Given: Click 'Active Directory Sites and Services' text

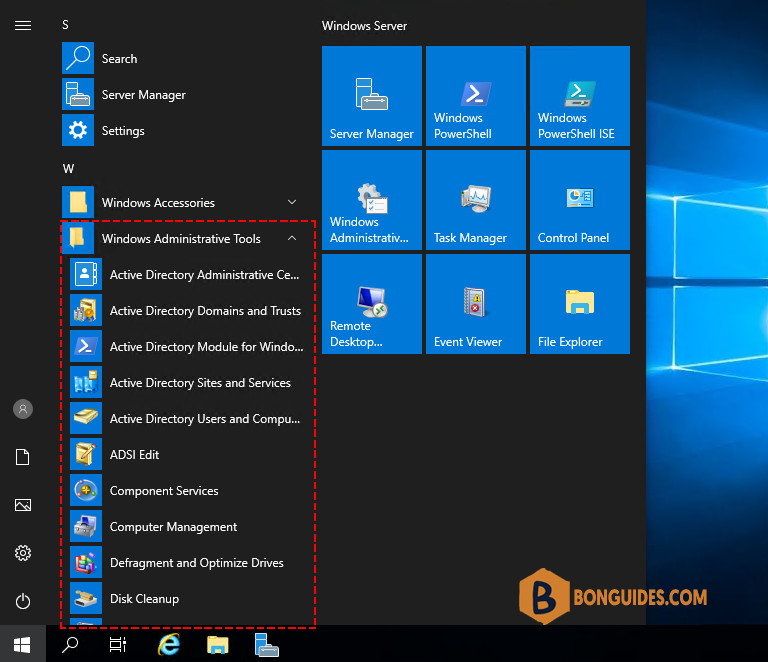Looking at the screenshot, I should tap(200, 383).
